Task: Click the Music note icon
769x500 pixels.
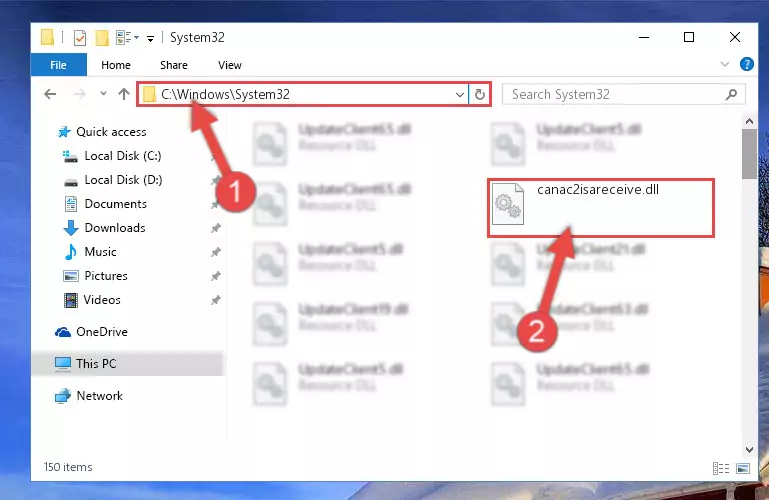Action: point(71,252)
